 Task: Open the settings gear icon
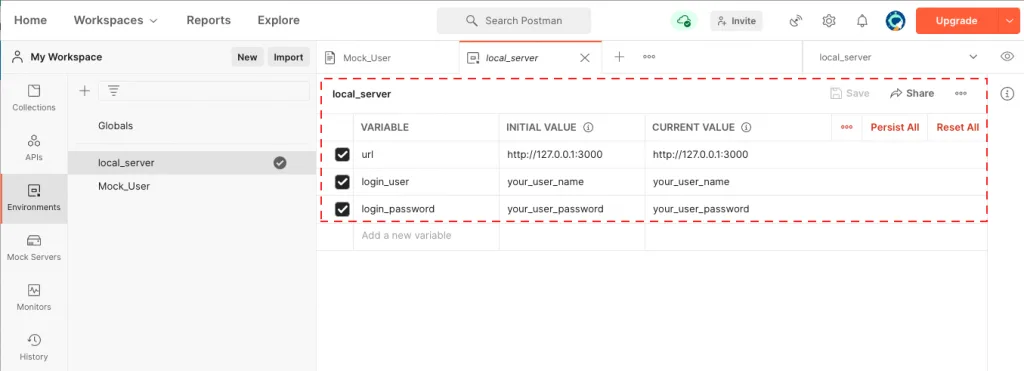pyautogui.click(x=829, y=21)
